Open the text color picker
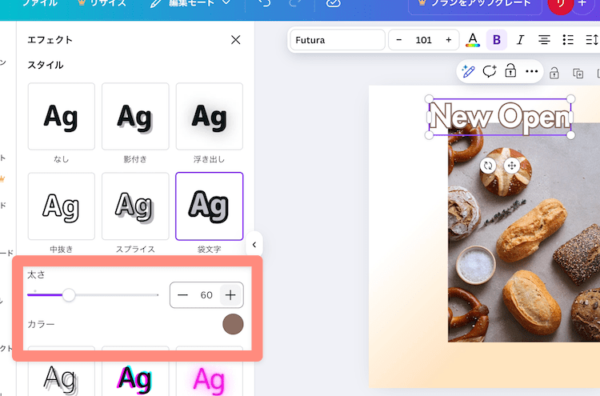 473,40
